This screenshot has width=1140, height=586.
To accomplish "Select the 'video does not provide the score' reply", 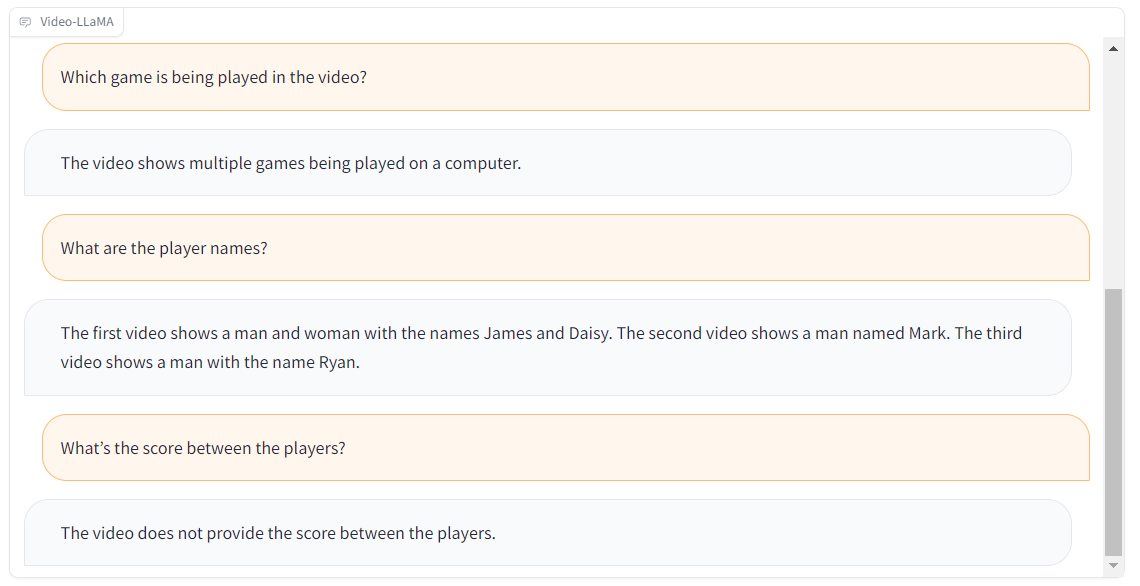I will click(548, 533).
